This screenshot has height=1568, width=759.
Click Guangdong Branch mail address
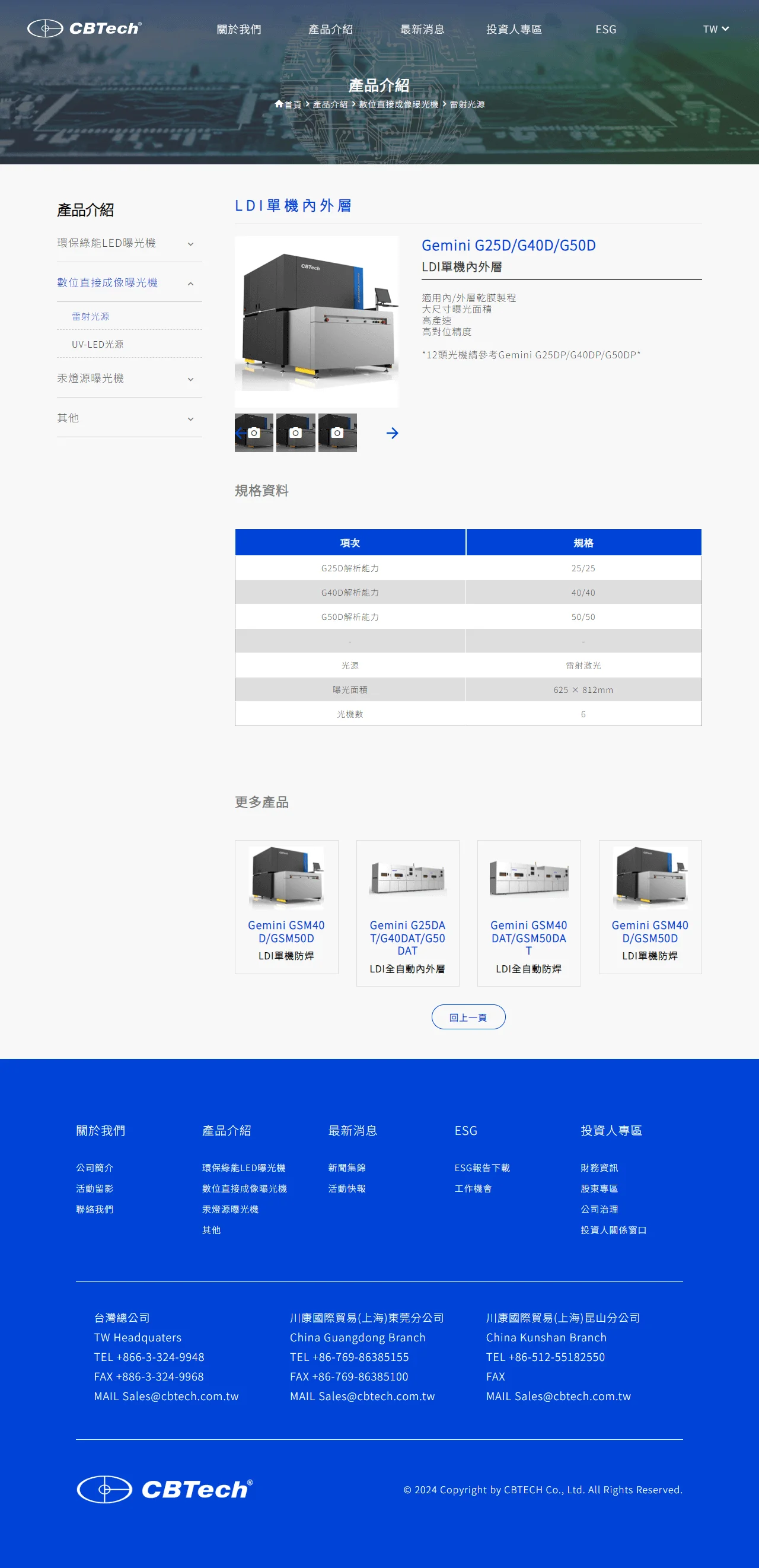click(377, 1396)
